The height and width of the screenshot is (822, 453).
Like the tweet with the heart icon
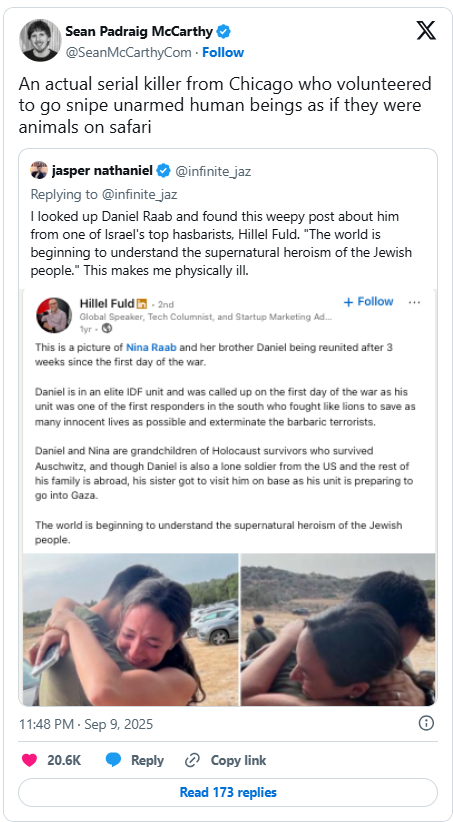(29, 760)
